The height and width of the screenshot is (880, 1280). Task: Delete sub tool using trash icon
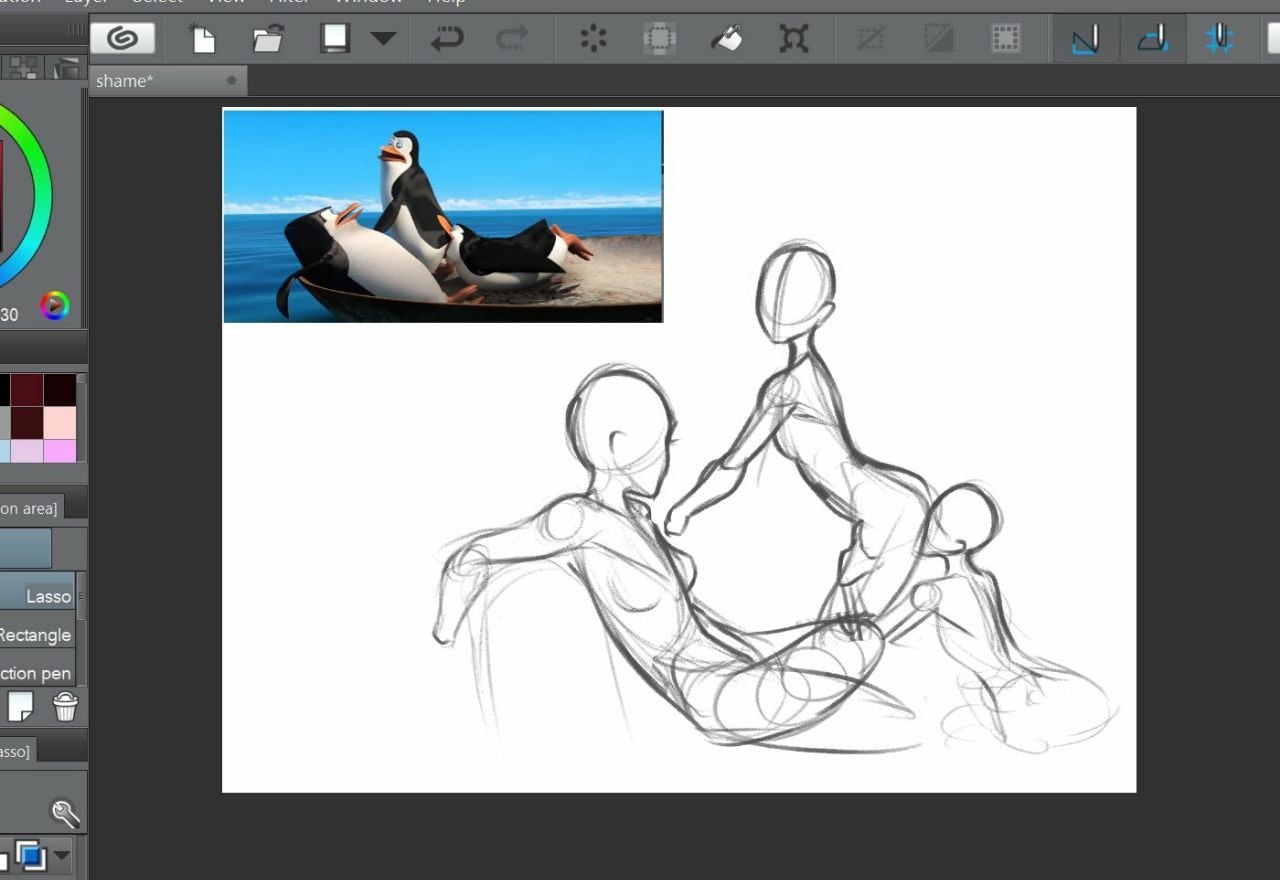tap(65, 707)
